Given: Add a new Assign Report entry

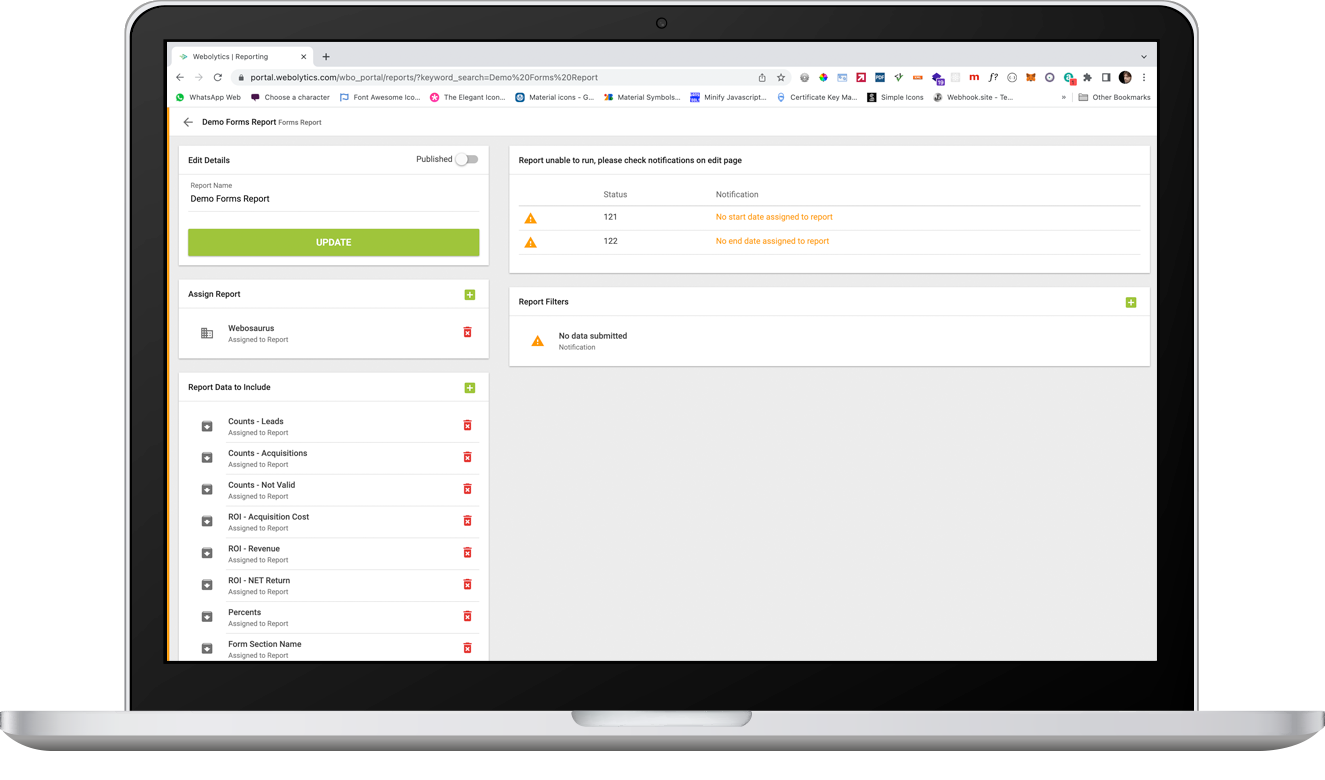Looking at the screenshot, I should tap(469, 295).
